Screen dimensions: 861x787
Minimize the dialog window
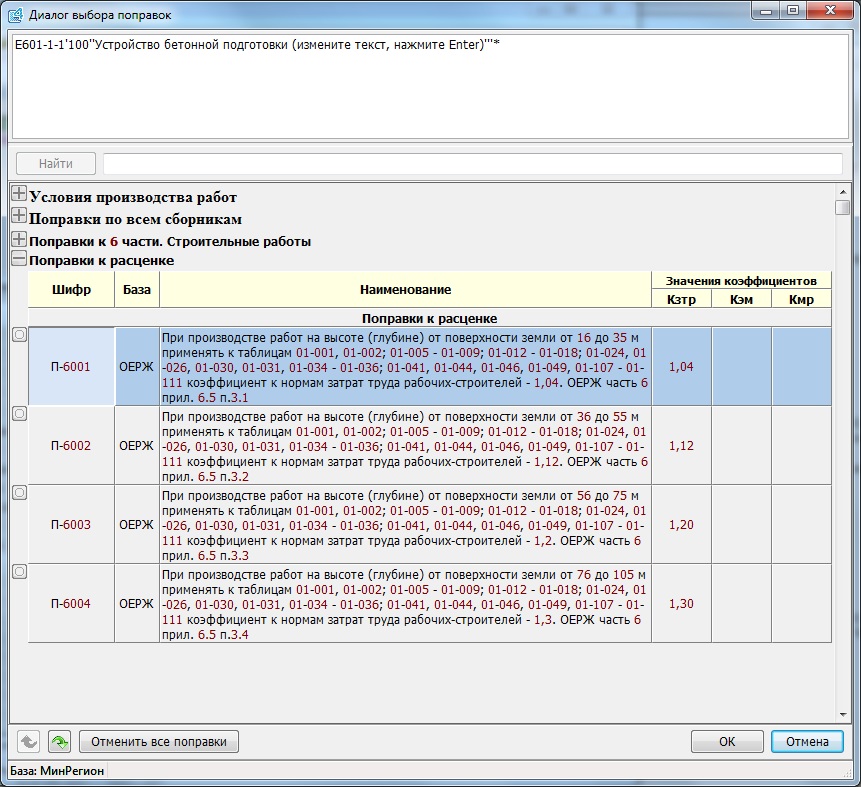764,13
